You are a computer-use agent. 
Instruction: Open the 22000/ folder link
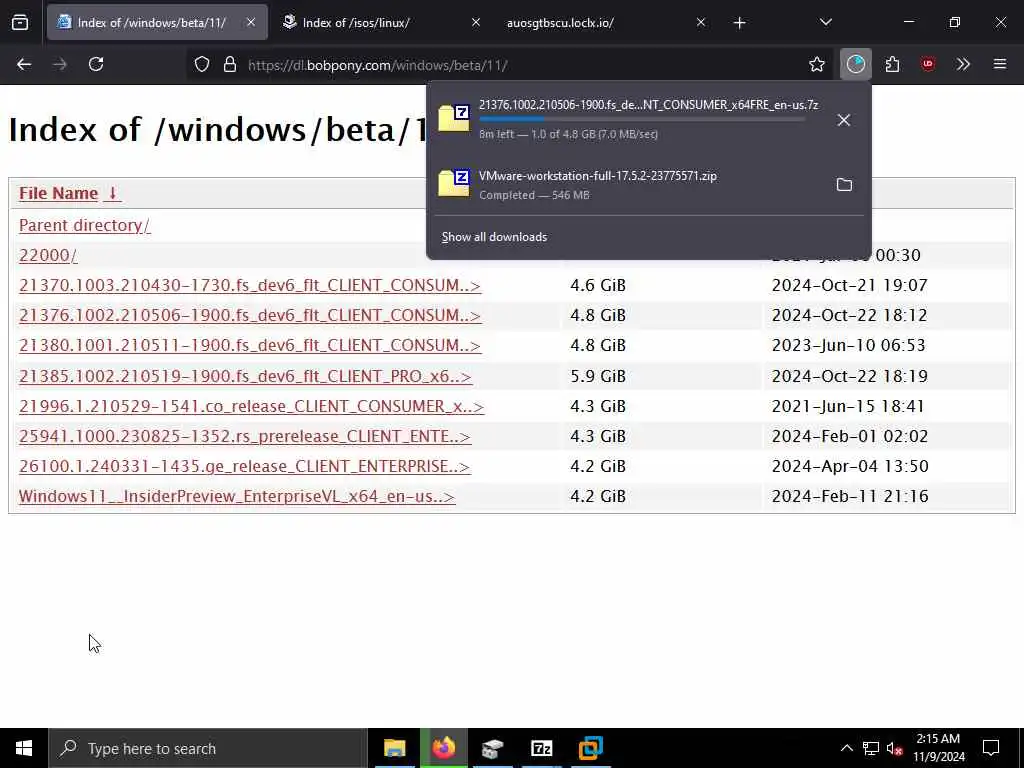click(x=48, y=255)
